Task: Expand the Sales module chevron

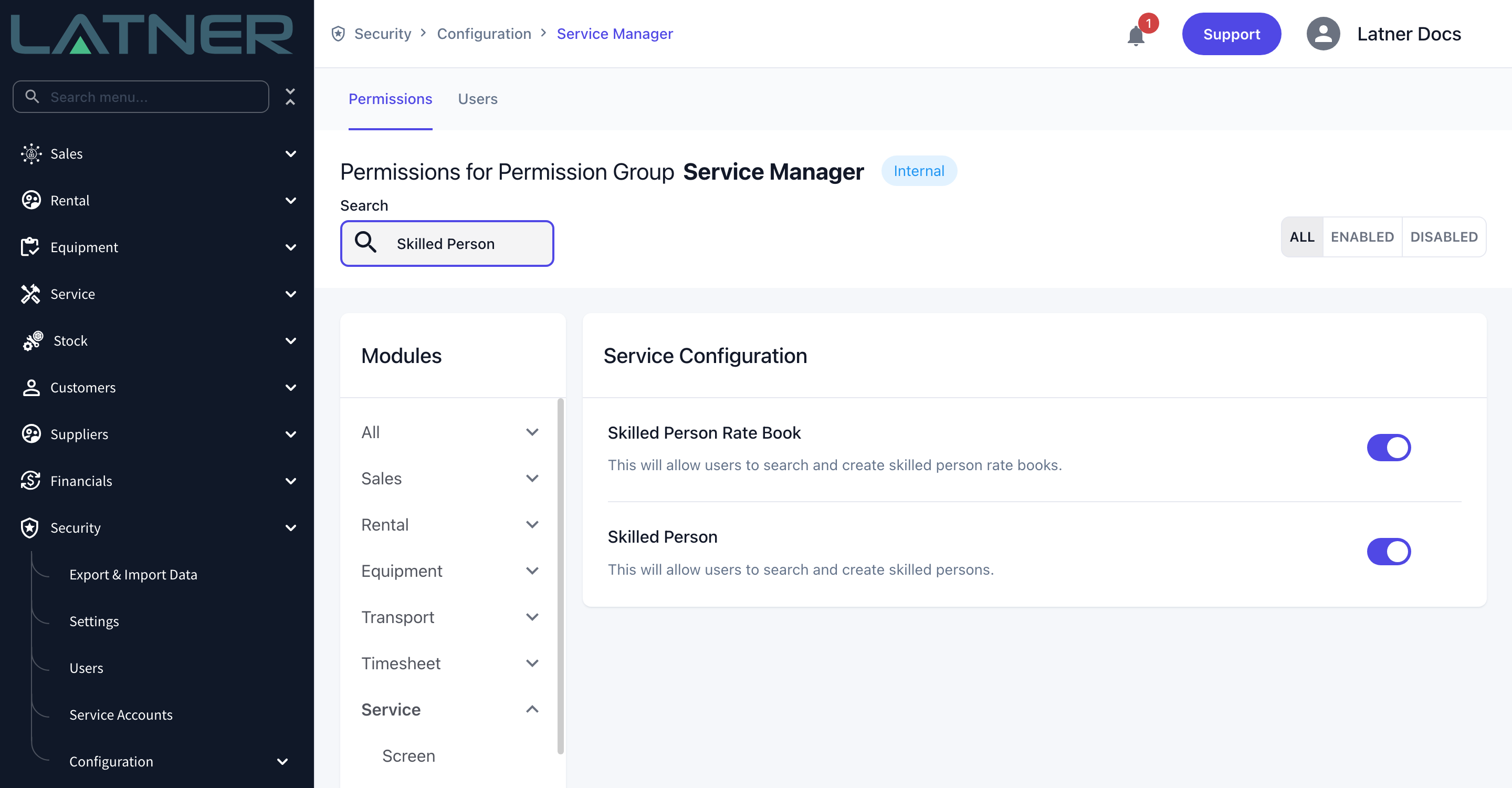Action: point(532,479)
